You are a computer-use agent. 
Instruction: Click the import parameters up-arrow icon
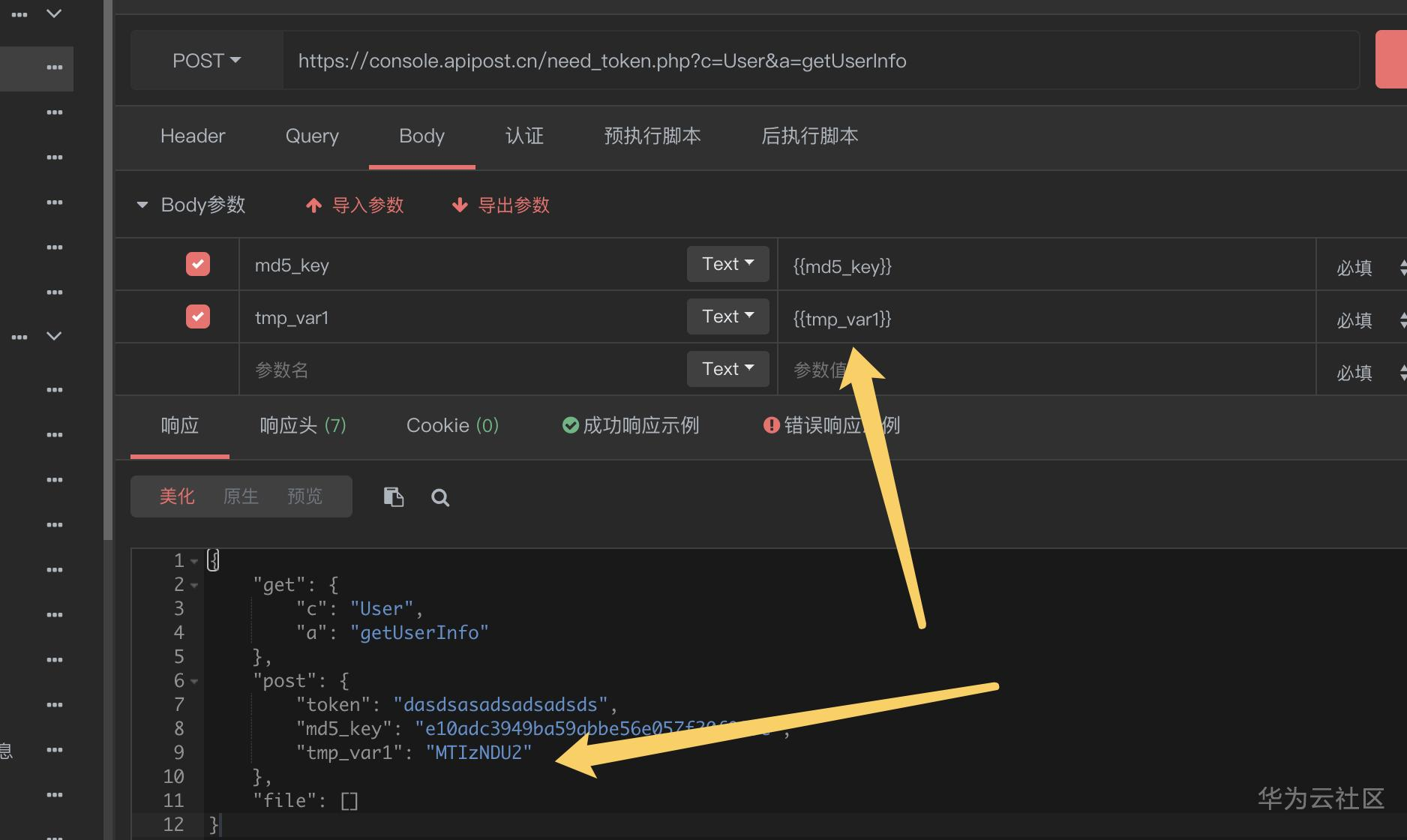pos(313,205)
